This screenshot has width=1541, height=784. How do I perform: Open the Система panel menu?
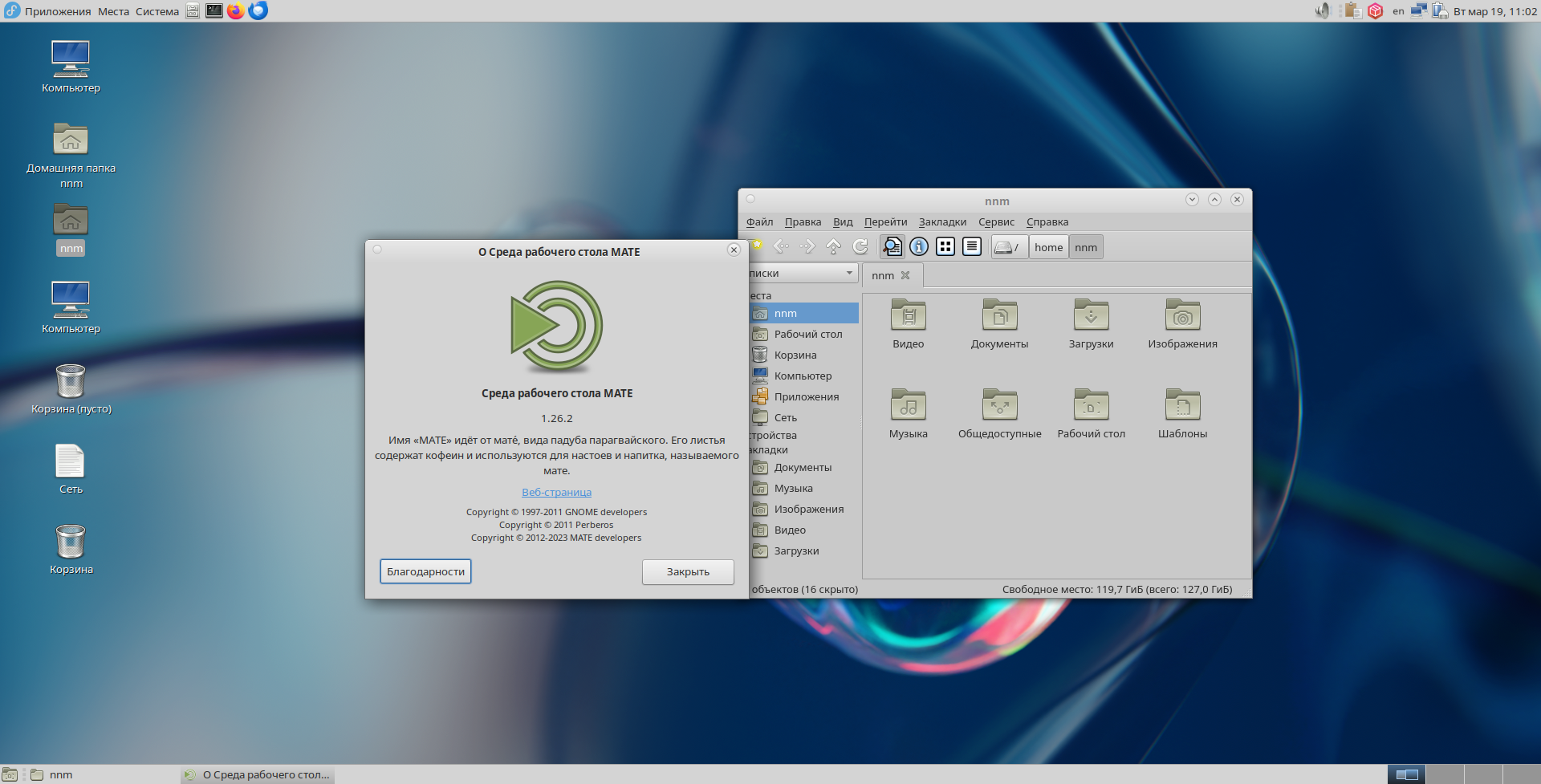point(157,11)
